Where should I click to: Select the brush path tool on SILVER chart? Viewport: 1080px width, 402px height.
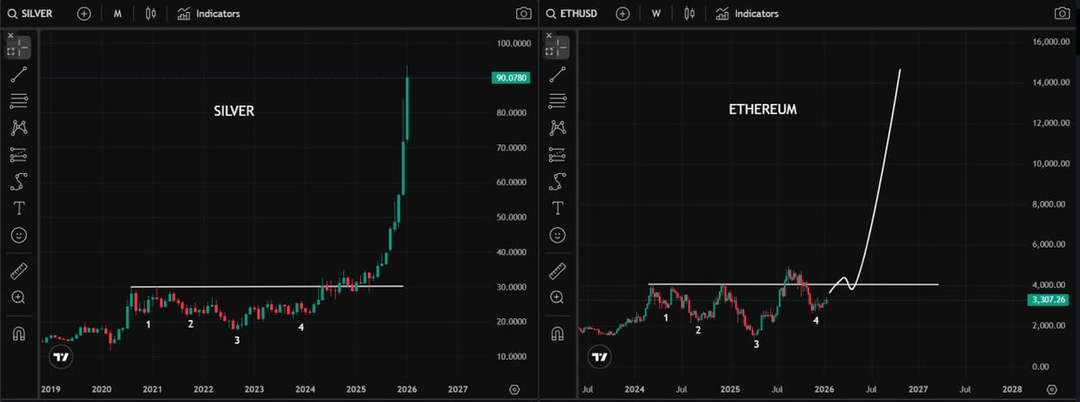click(19, 182)
